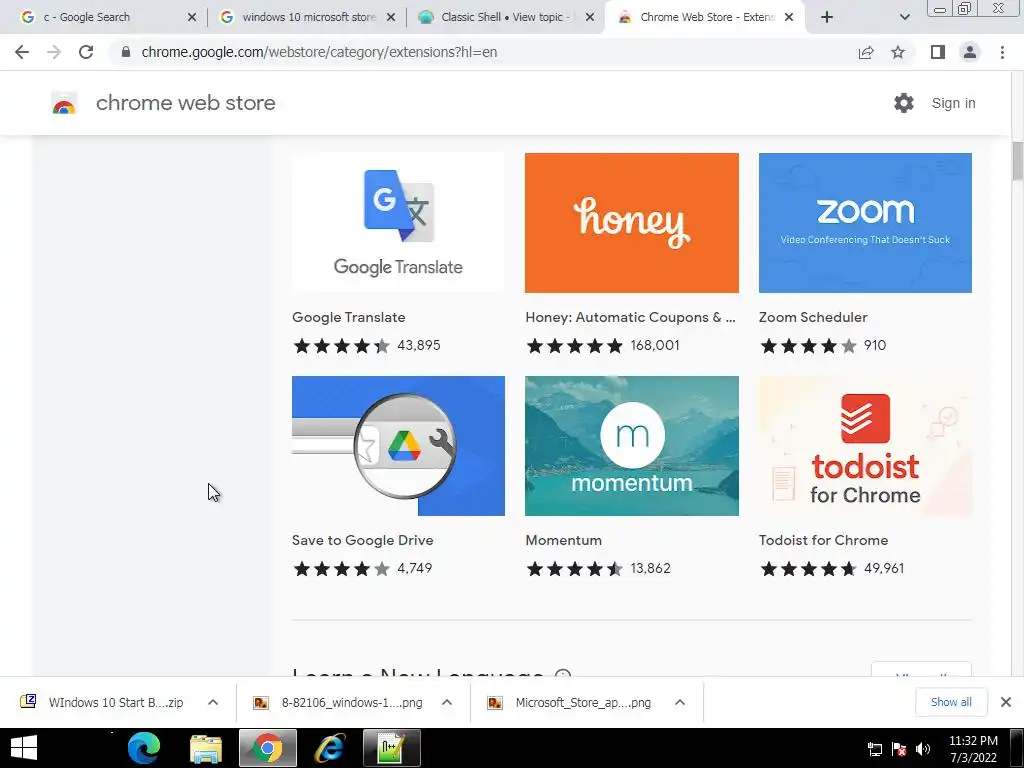Open the Chrome side panel
1024x768 pixels.
point(938,52)
